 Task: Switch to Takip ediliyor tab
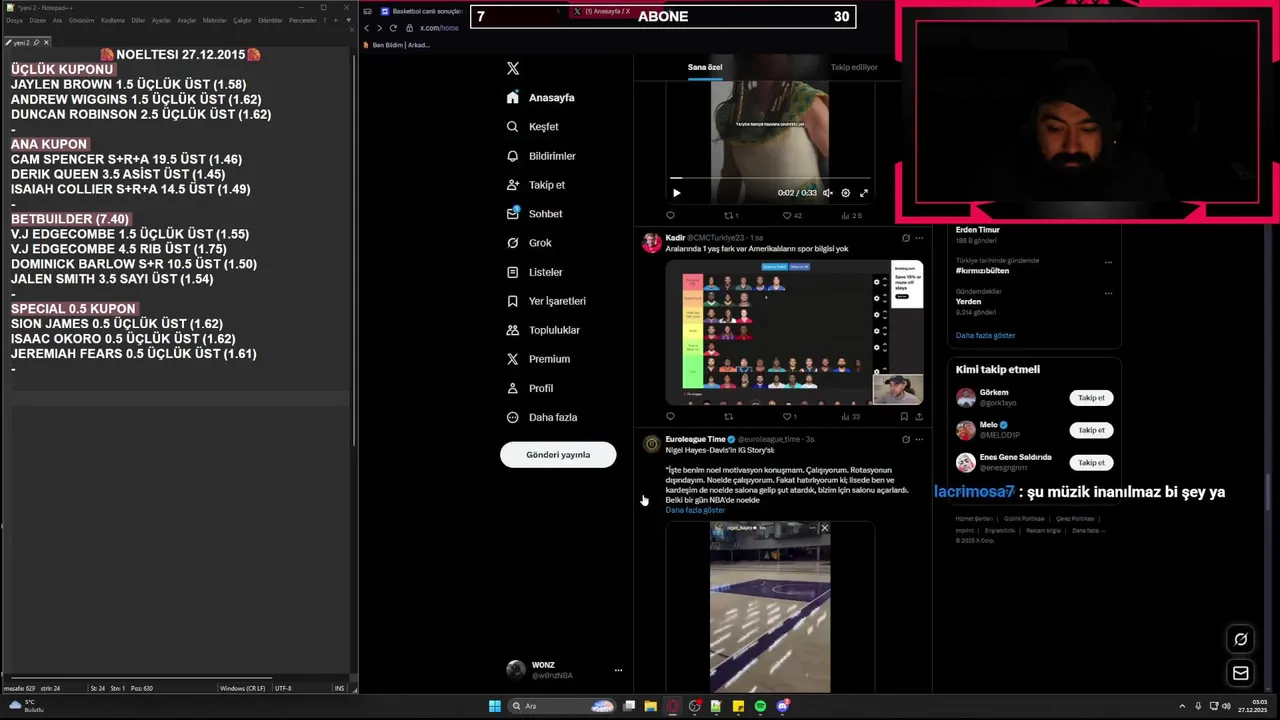click(854, 67)
